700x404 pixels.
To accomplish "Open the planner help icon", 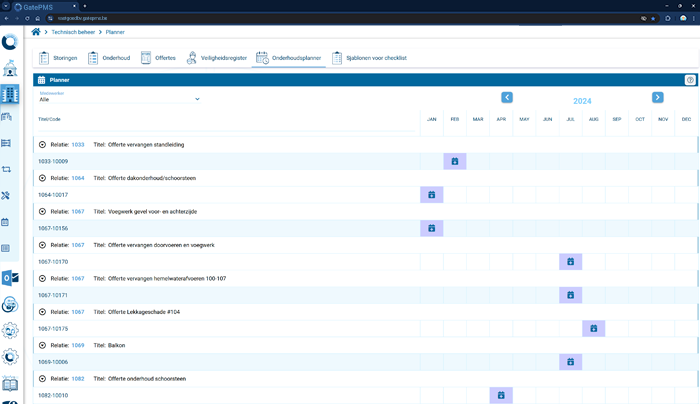I will pyautogui.click(x=690, y=80).
